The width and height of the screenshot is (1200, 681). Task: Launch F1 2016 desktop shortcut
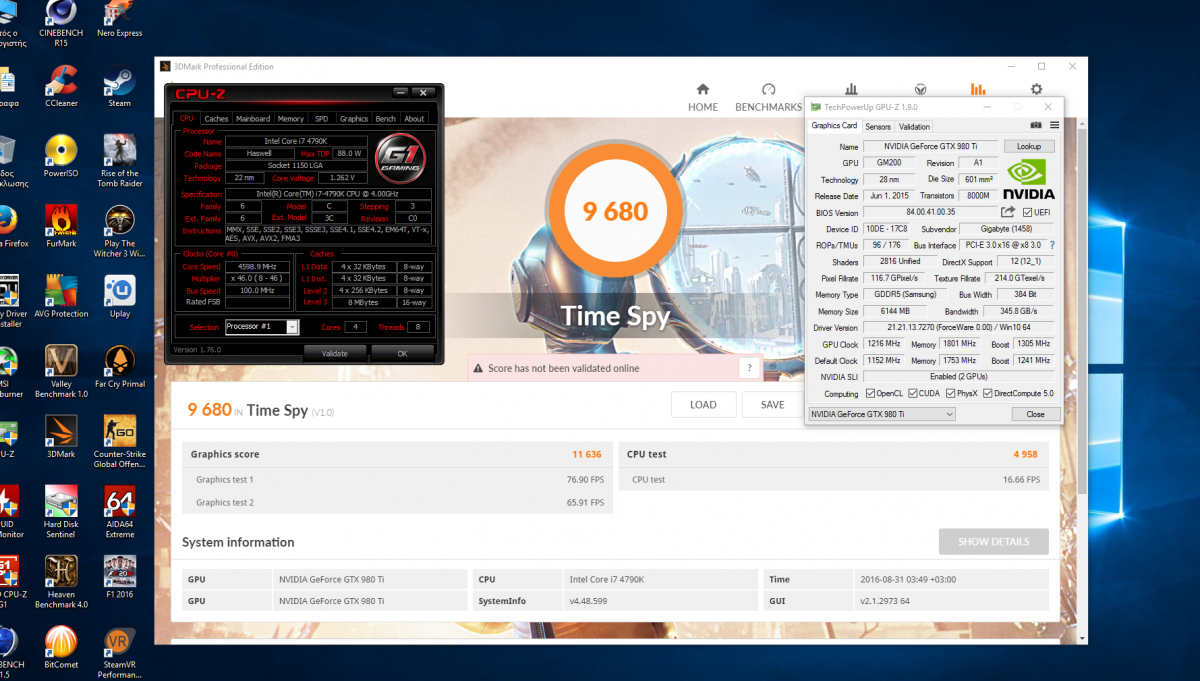point(120,577)
